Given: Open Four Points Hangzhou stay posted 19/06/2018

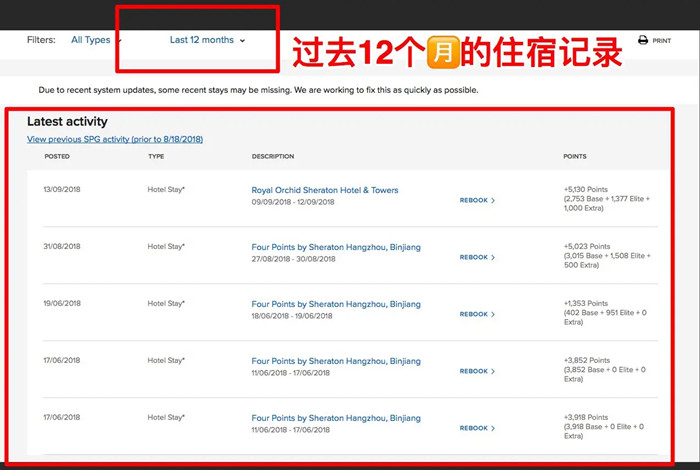Looking at the screenshot, I should pyautogui.click(x=336, y=304).
